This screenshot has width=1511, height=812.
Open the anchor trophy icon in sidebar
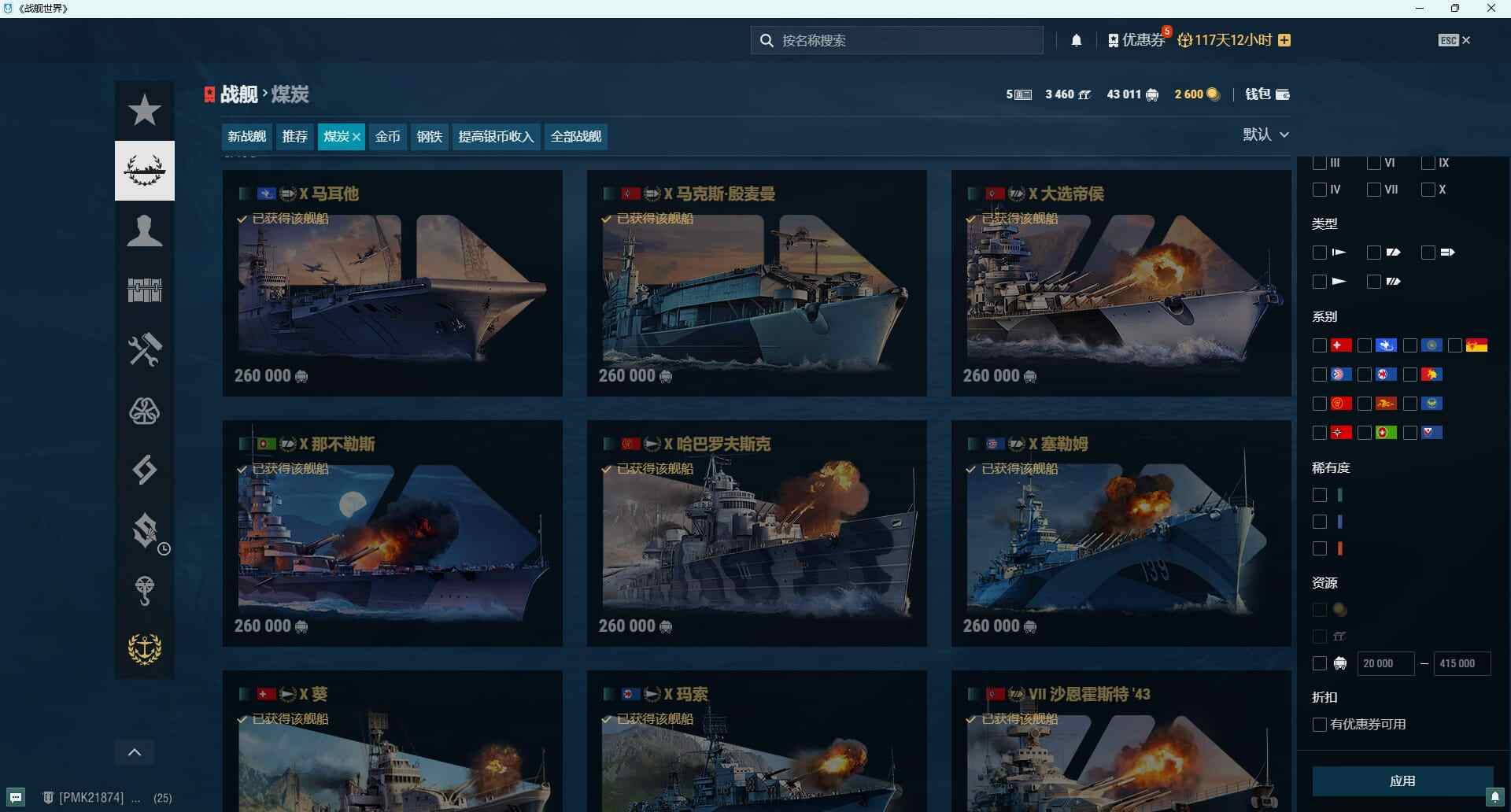click(145, 591)
